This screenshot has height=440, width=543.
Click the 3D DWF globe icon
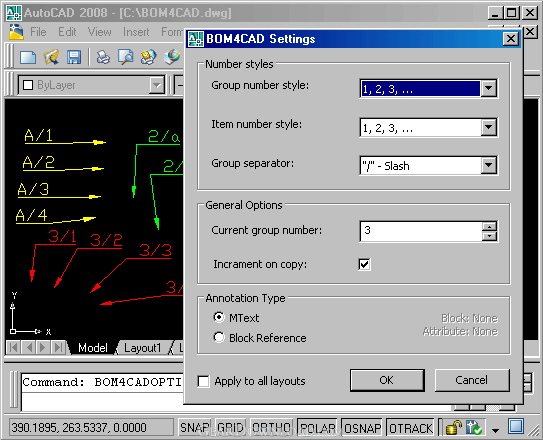(x=172, y=57)
